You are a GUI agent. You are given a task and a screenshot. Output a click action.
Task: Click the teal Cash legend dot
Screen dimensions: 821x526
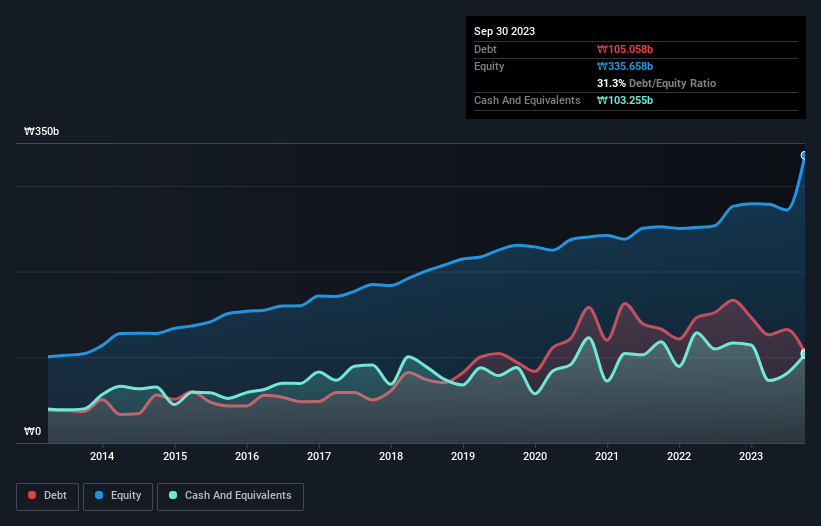tap(173, 495)
